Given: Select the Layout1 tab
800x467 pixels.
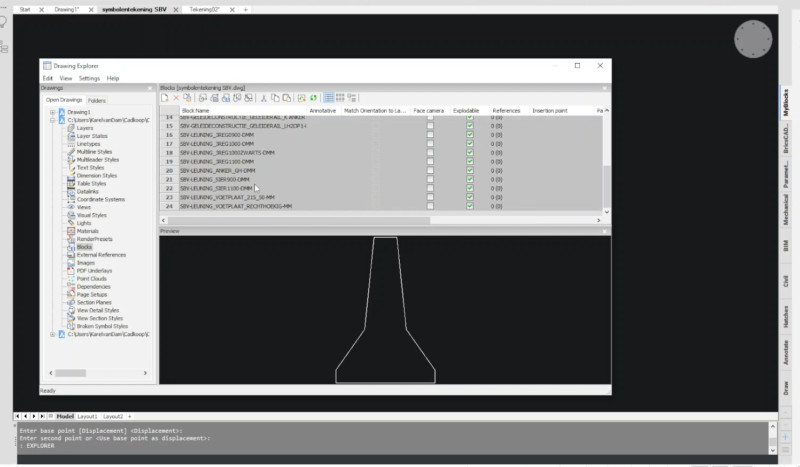Looking at the screenshot, I should pyautogui.click(x=88, y=415).
